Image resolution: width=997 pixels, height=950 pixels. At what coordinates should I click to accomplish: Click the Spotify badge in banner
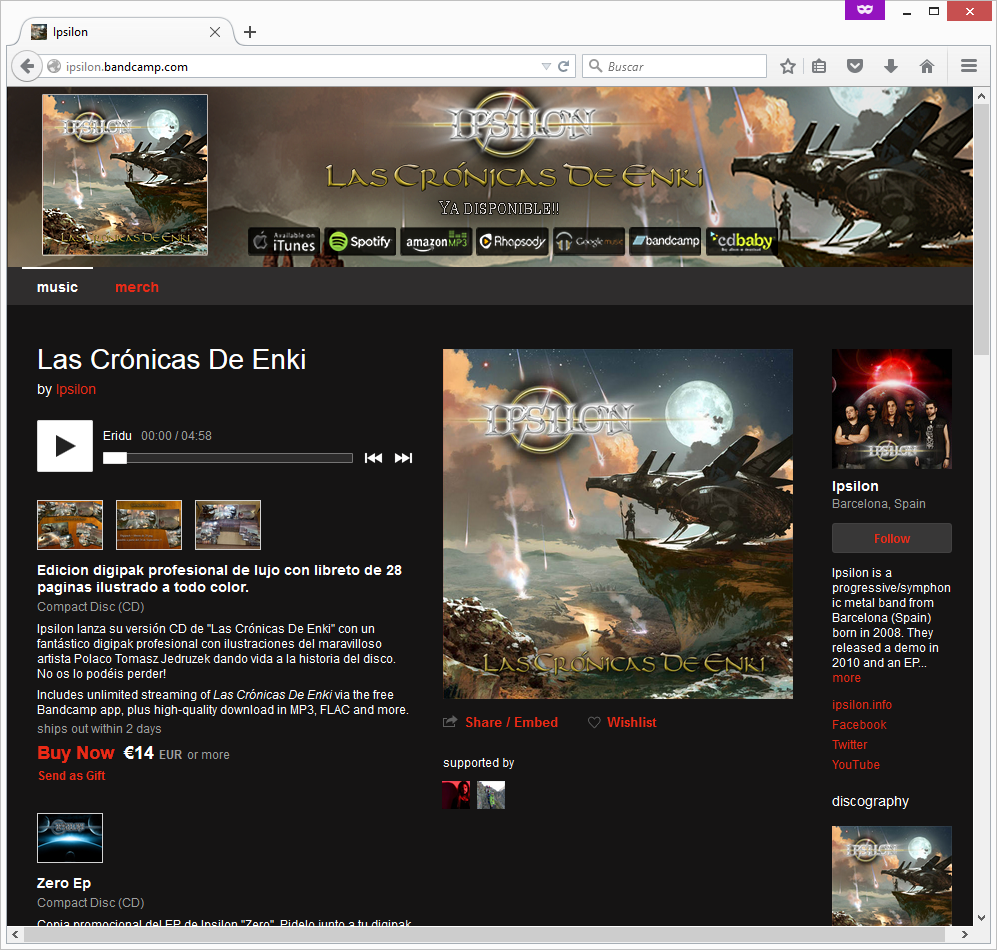(x=360, y=241)
